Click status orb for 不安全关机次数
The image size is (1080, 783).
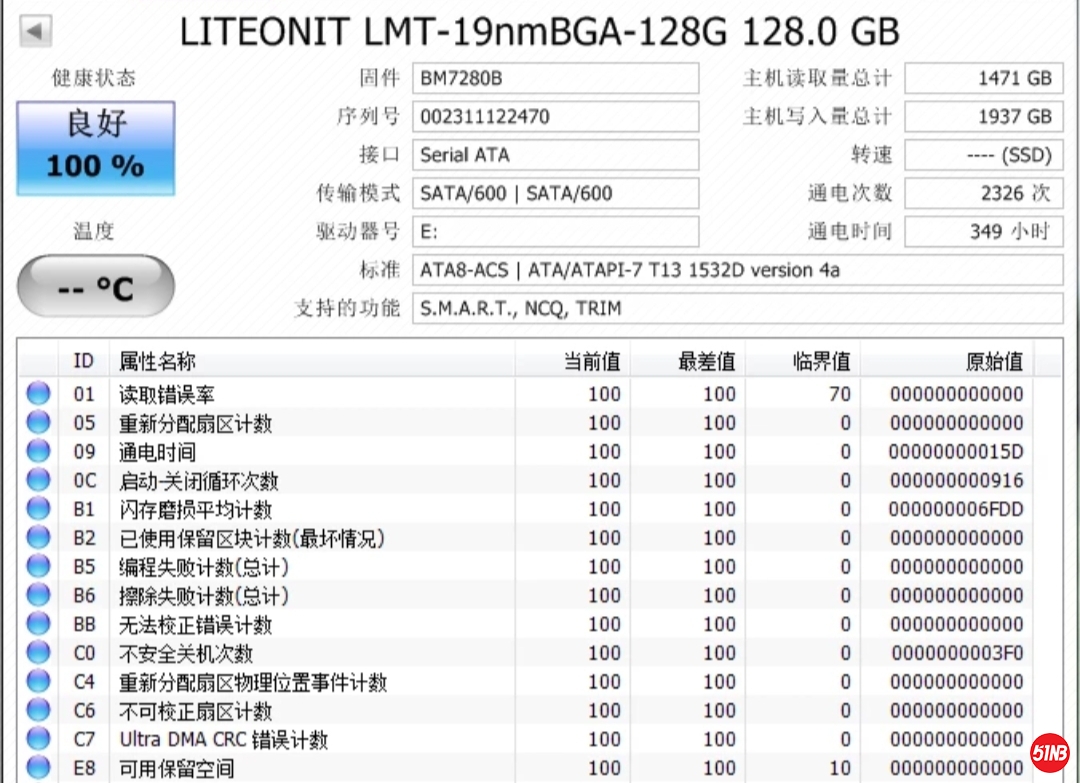pos(38,653)
